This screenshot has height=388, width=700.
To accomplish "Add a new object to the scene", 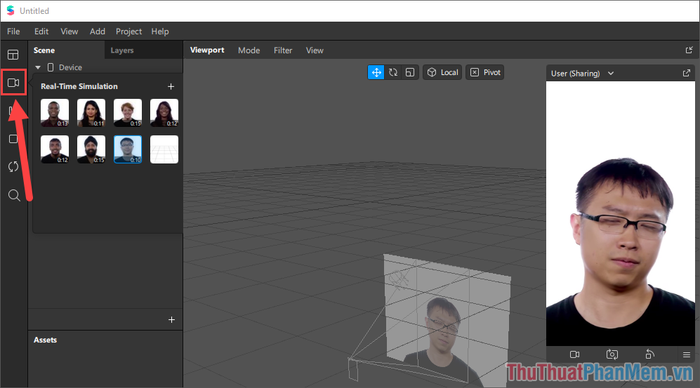I will point(171,320).
